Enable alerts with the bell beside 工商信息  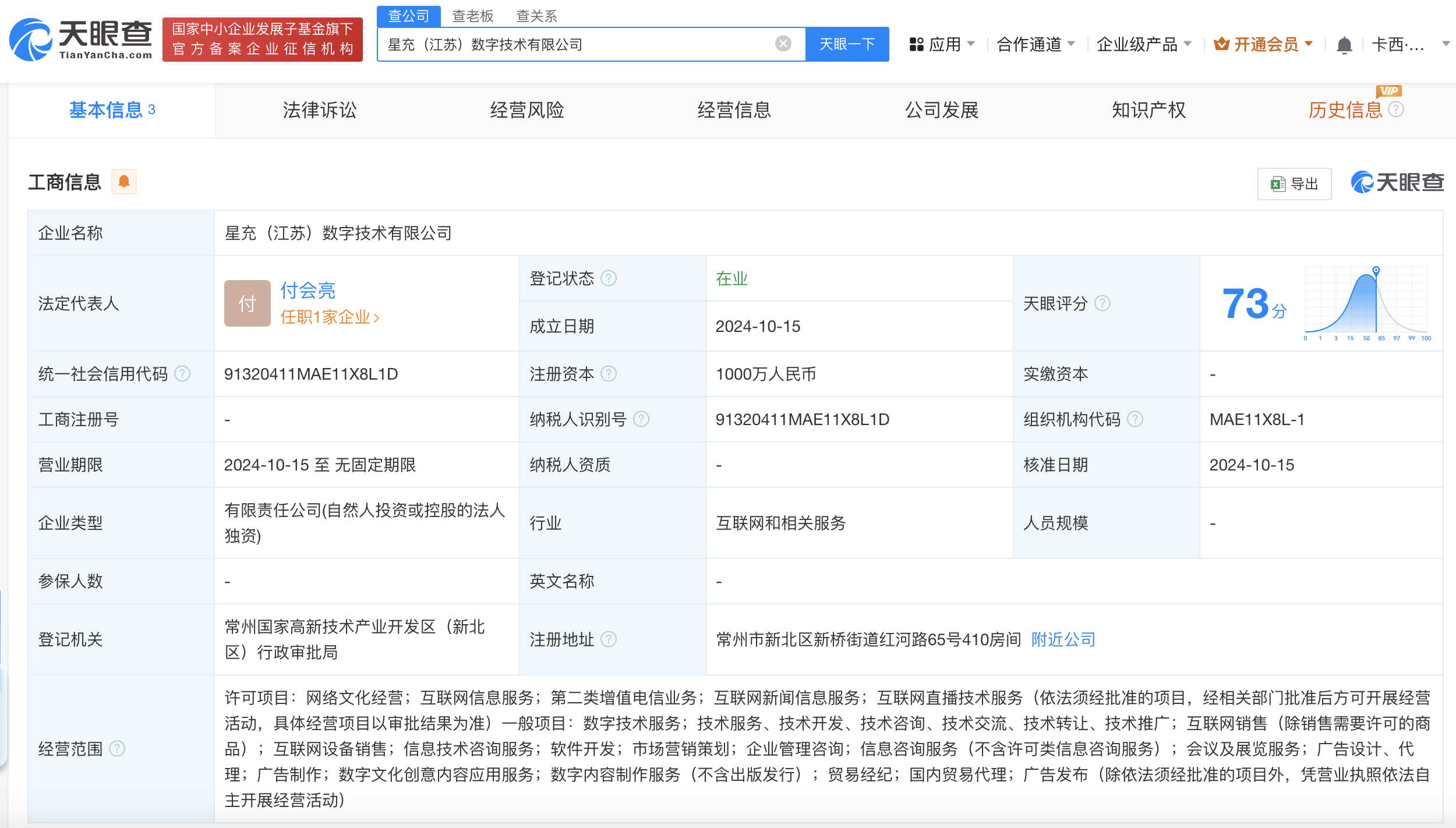coord(123,182)
